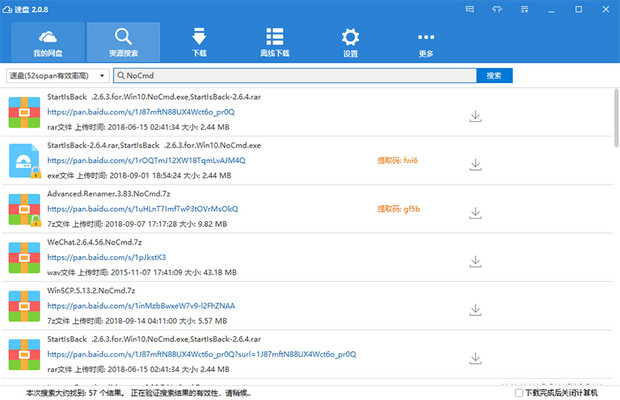Open the 更多 three-dots menu
This screenshot has width=620, height=400.
(x=426, y=42)
